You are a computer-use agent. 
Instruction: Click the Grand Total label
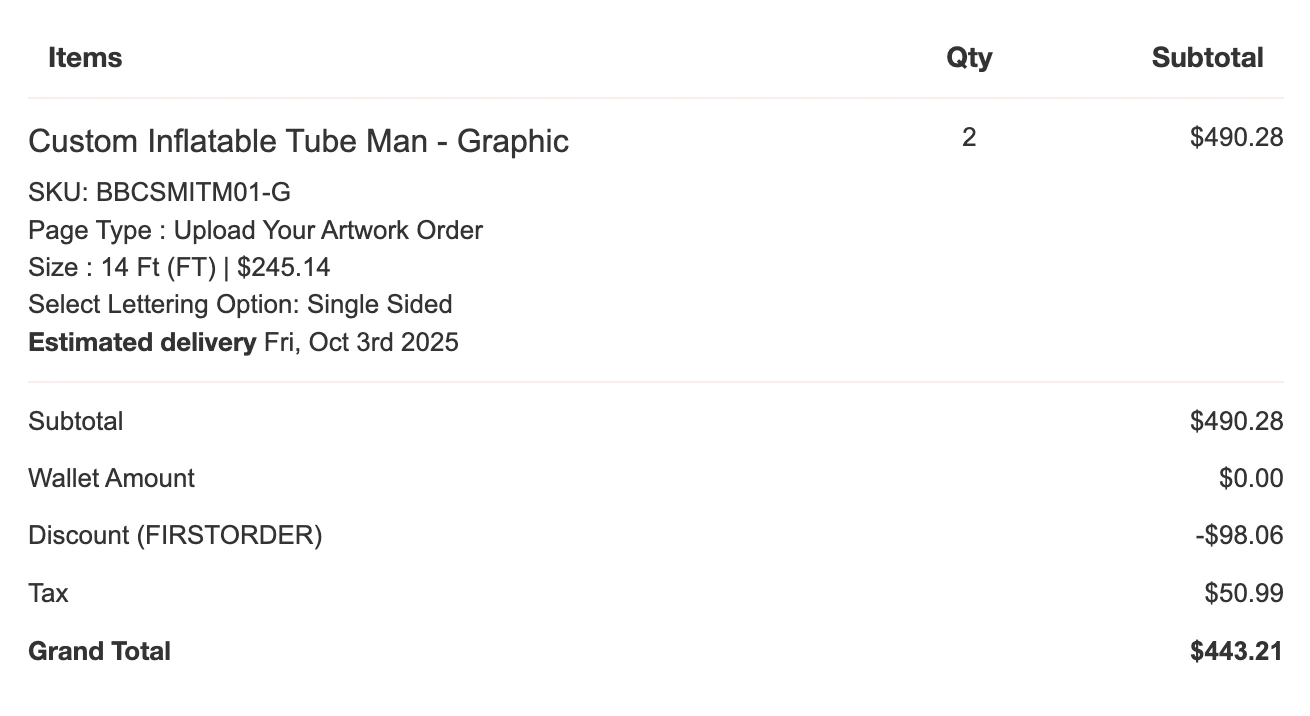pyautogui.click(x=99, y=651)
